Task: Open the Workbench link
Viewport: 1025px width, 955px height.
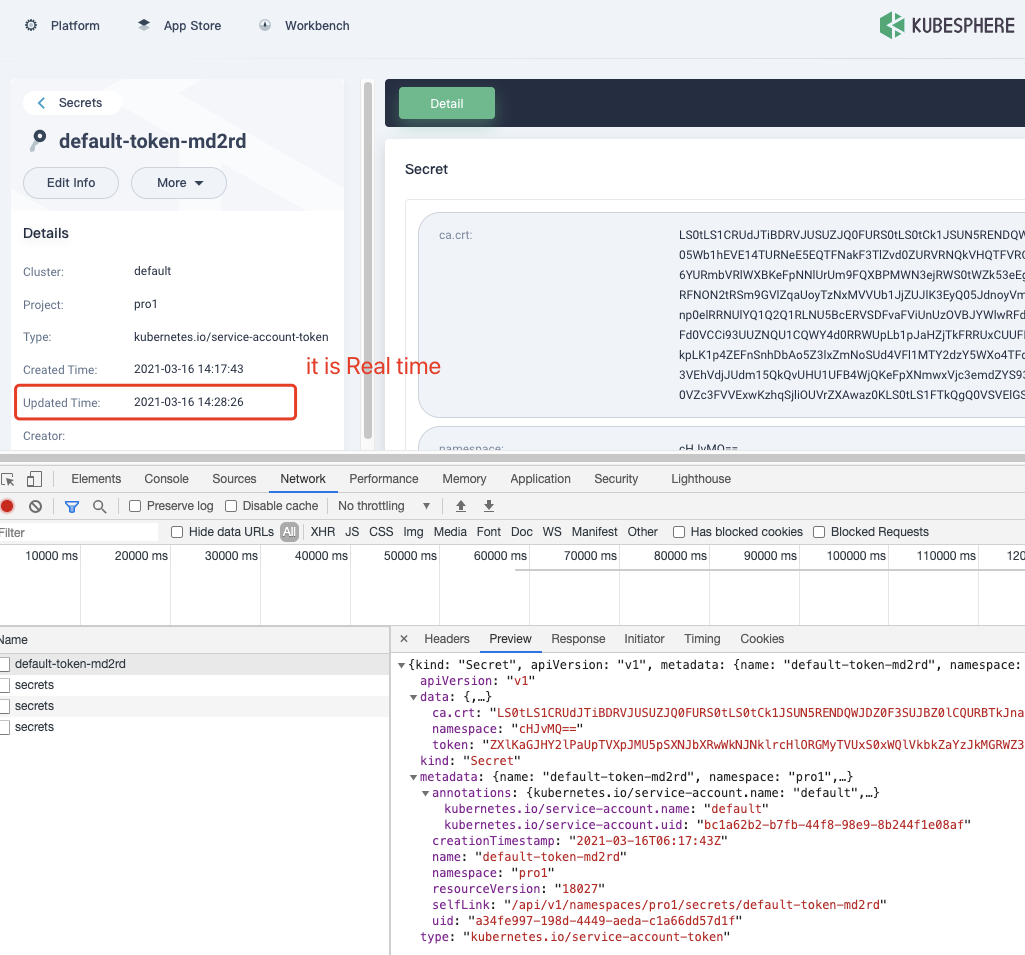Action: (317, 25)
